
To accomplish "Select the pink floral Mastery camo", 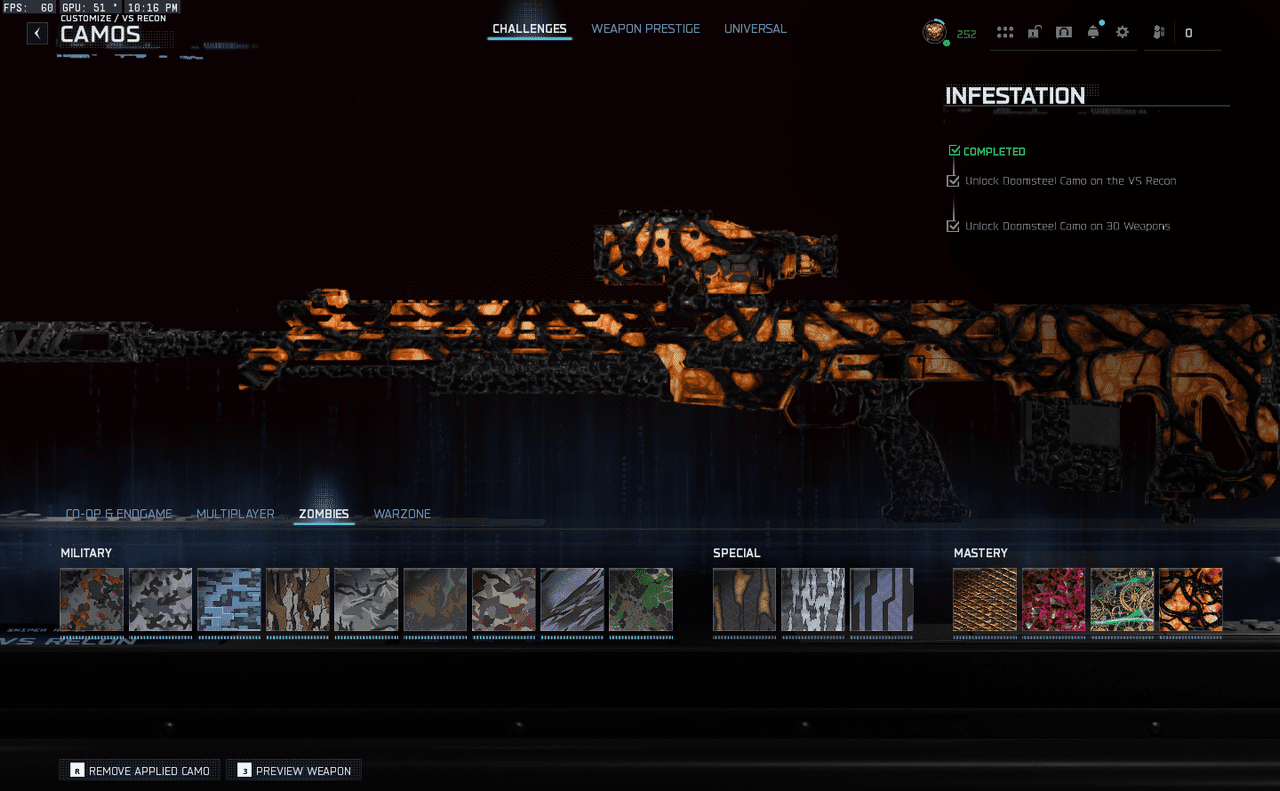I will tap(1053, 600).
